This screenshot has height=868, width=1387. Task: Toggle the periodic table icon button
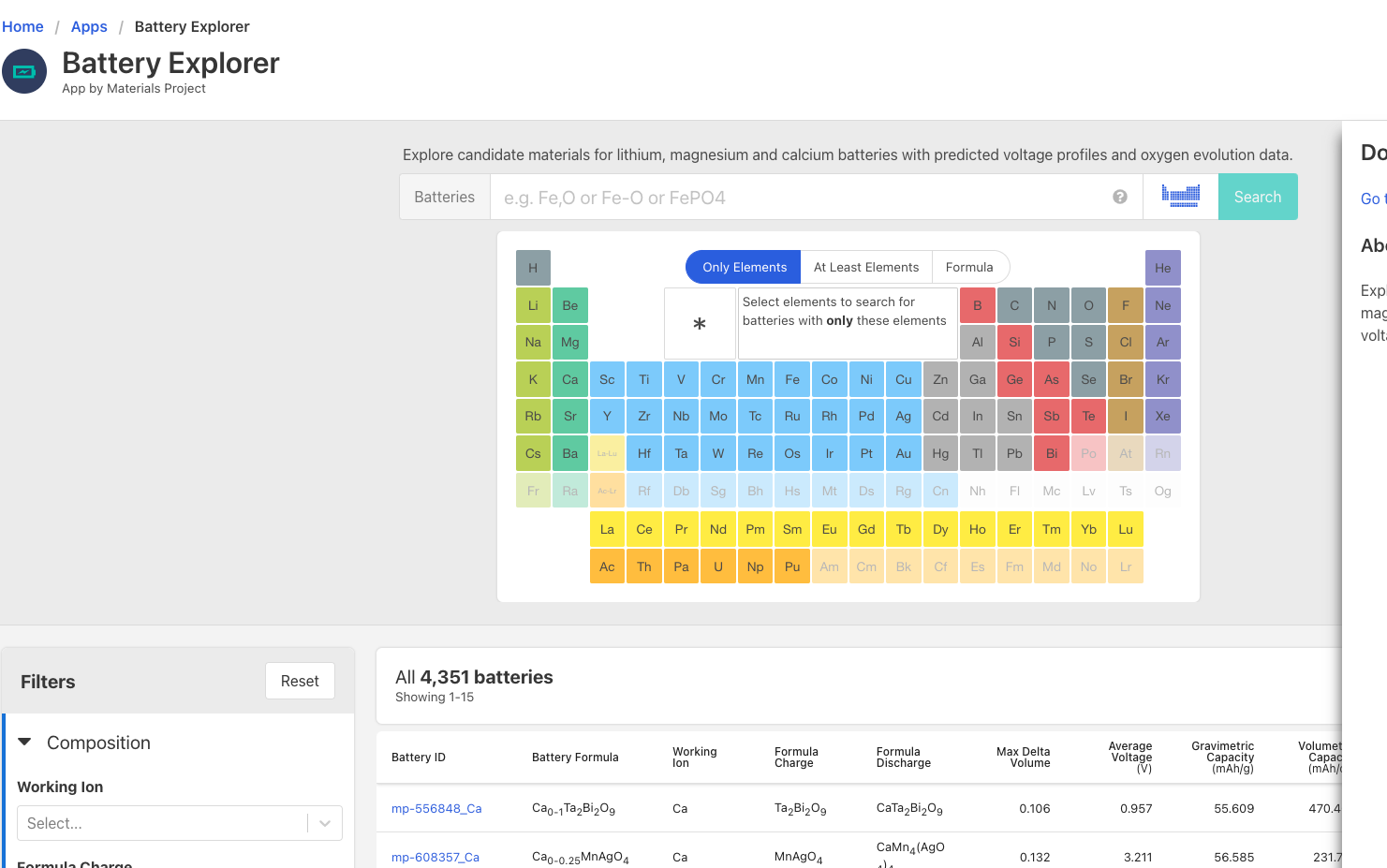(1180, 197)
